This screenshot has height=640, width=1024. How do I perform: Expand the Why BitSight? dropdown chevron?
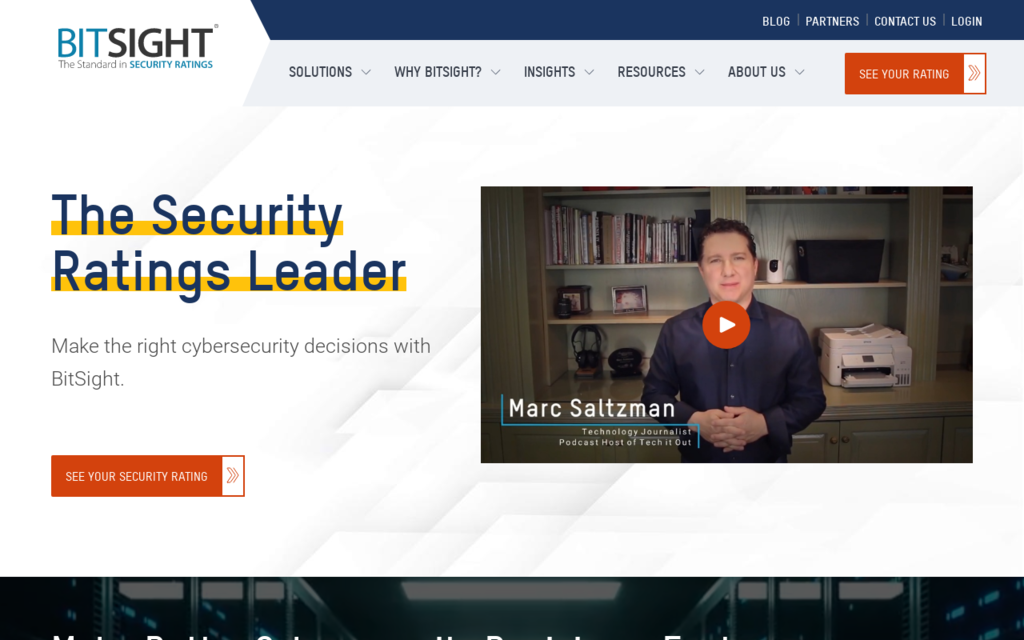coord(496,72)
